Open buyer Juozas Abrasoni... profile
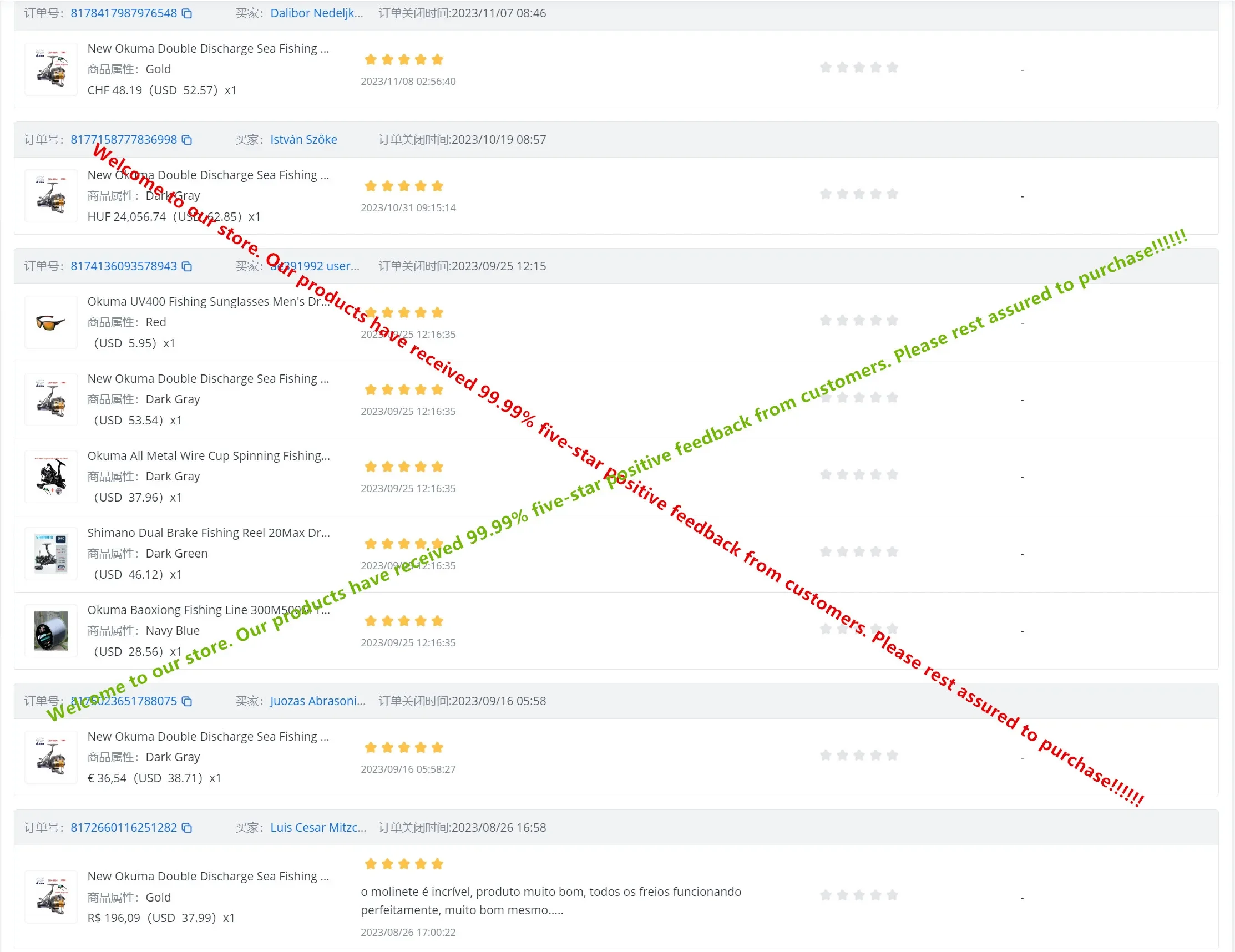 [317, 701]
